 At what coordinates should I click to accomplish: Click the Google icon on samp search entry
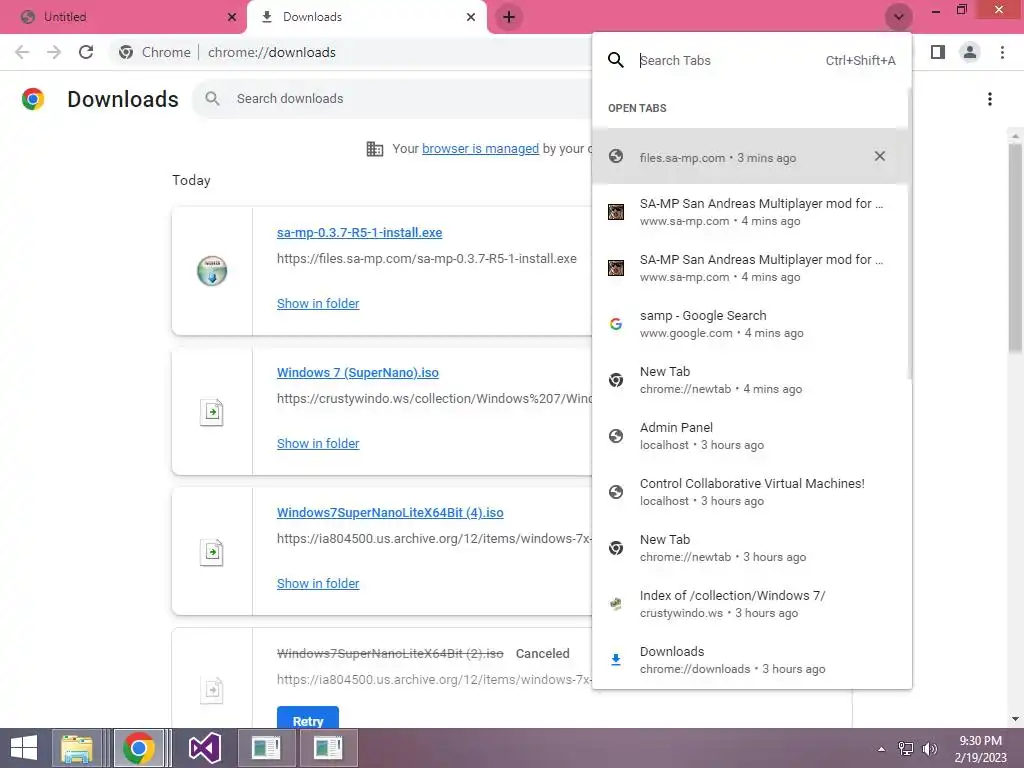tap(616, 324)
